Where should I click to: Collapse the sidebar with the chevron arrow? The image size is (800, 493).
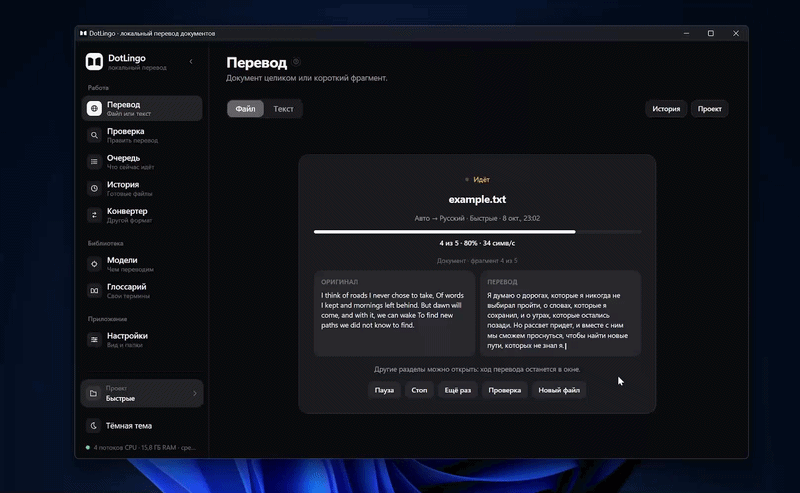point(191,62)
